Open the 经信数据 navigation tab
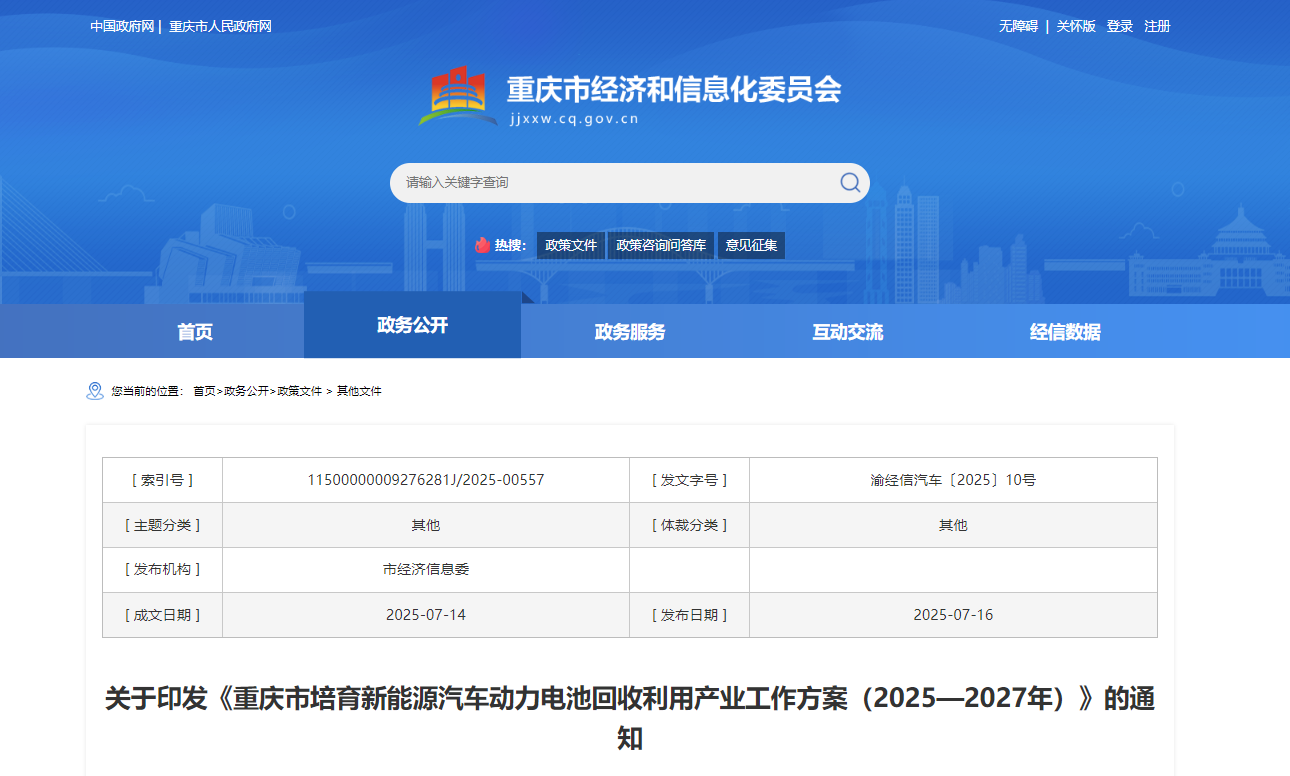Viewport: 1290px width, 776px height. click(x=1065, y=332)
